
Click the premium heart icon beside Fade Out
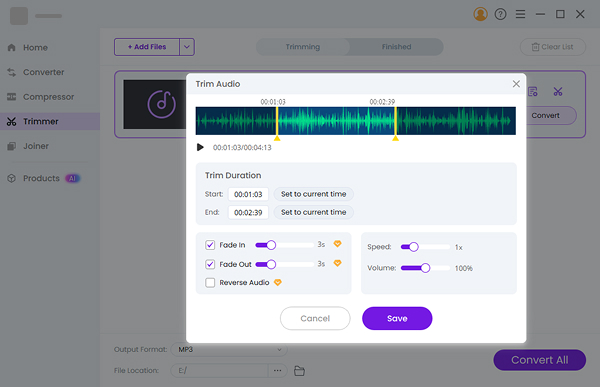point(337,263)
